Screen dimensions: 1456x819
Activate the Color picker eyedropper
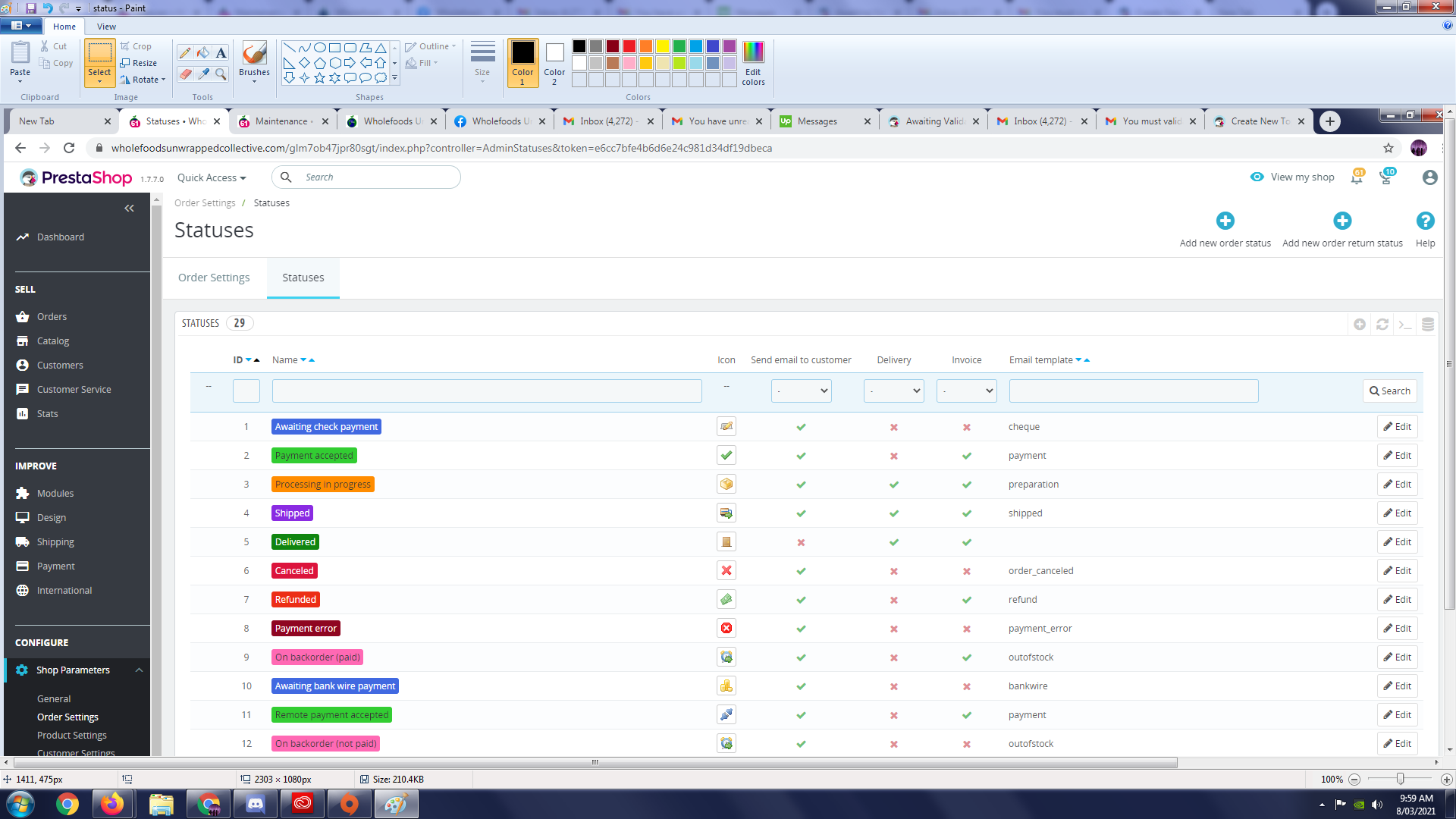tap(203, 74)
